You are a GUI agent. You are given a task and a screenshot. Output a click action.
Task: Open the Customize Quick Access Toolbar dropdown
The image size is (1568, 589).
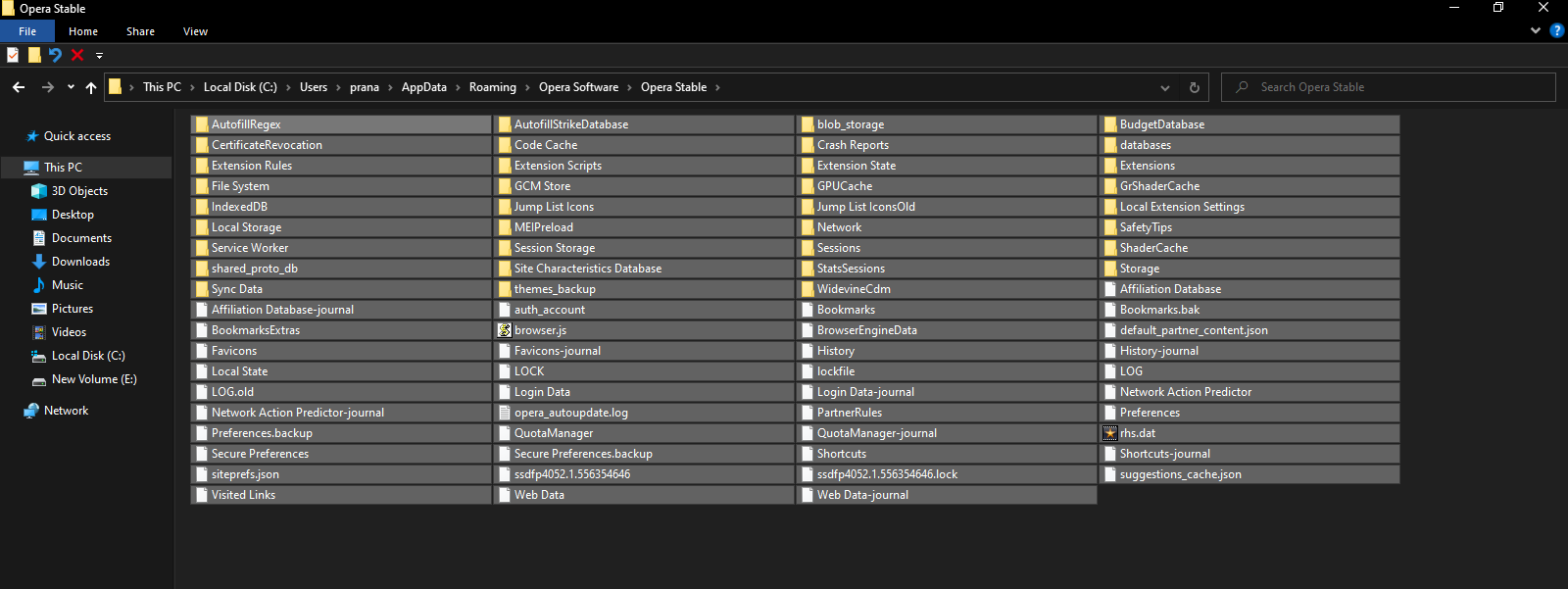pyautogui.click(x=99, y=56)
